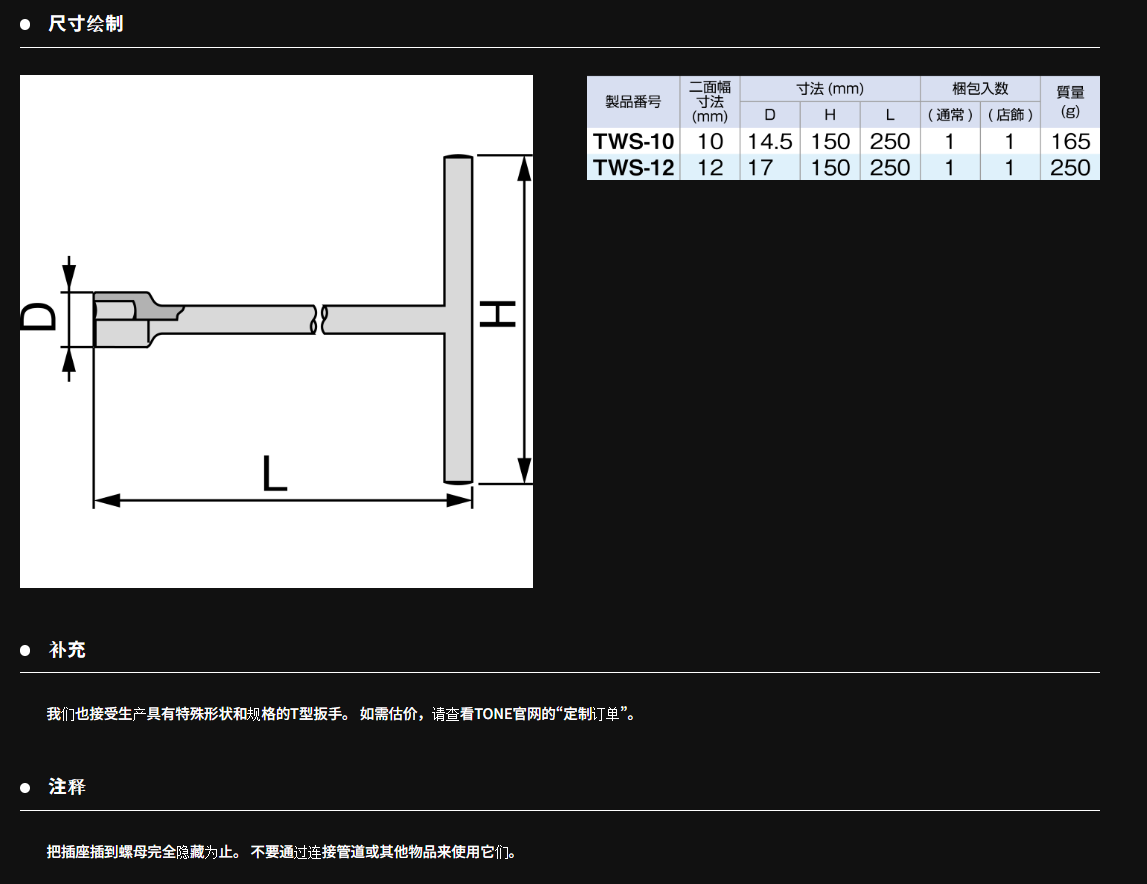Screen dimensions: 1147x884
Task: Click the 梱包入数 column header
Action: (x=980, y=88)
